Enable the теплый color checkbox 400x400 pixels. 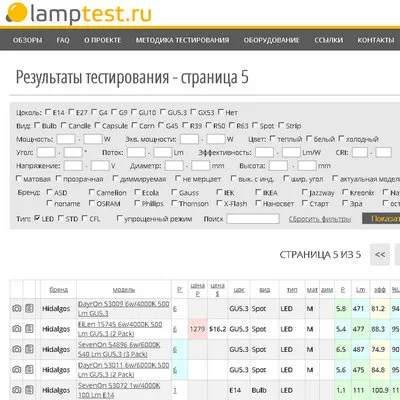[273, 138]
